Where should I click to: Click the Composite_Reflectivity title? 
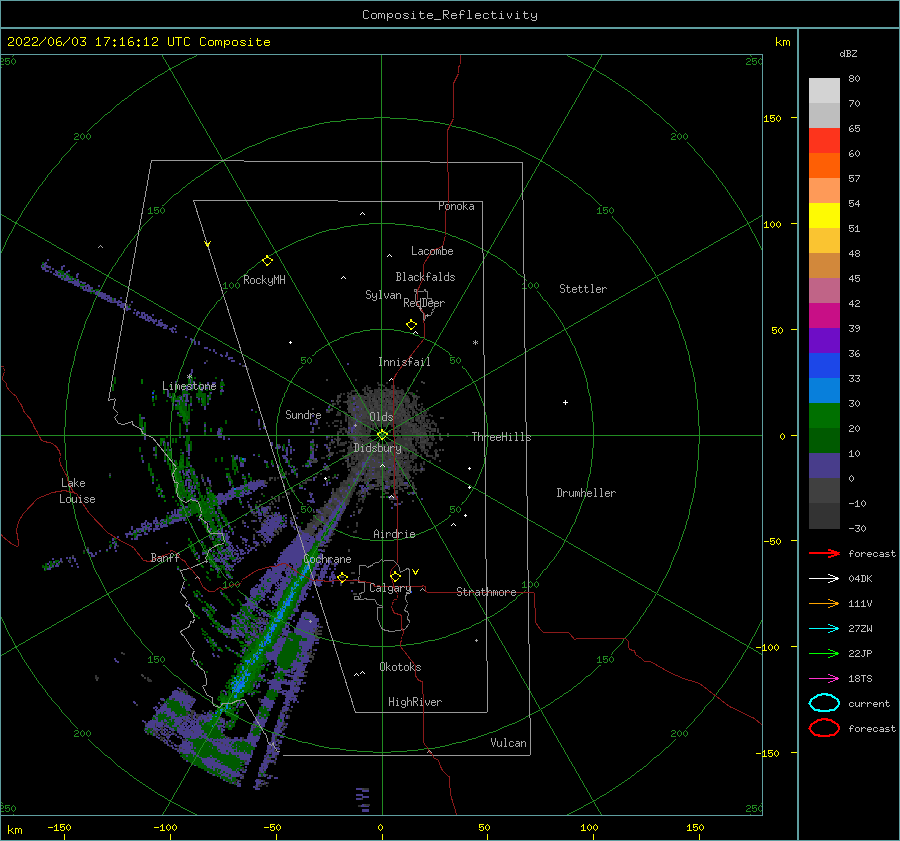pyautogui.click(x=450, y=15)
